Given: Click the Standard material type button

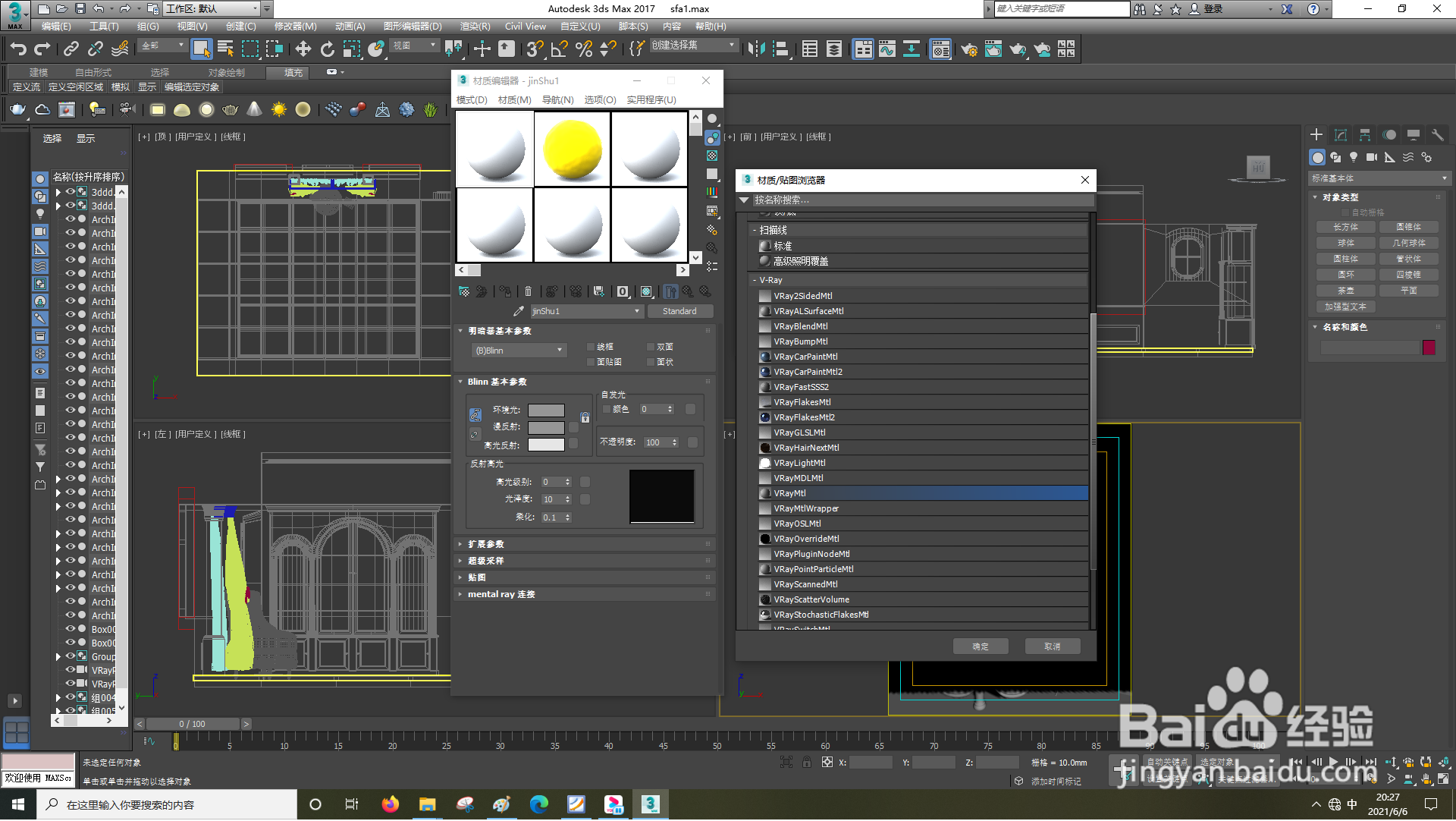Looking at the screenshot, I should point(679,311).
